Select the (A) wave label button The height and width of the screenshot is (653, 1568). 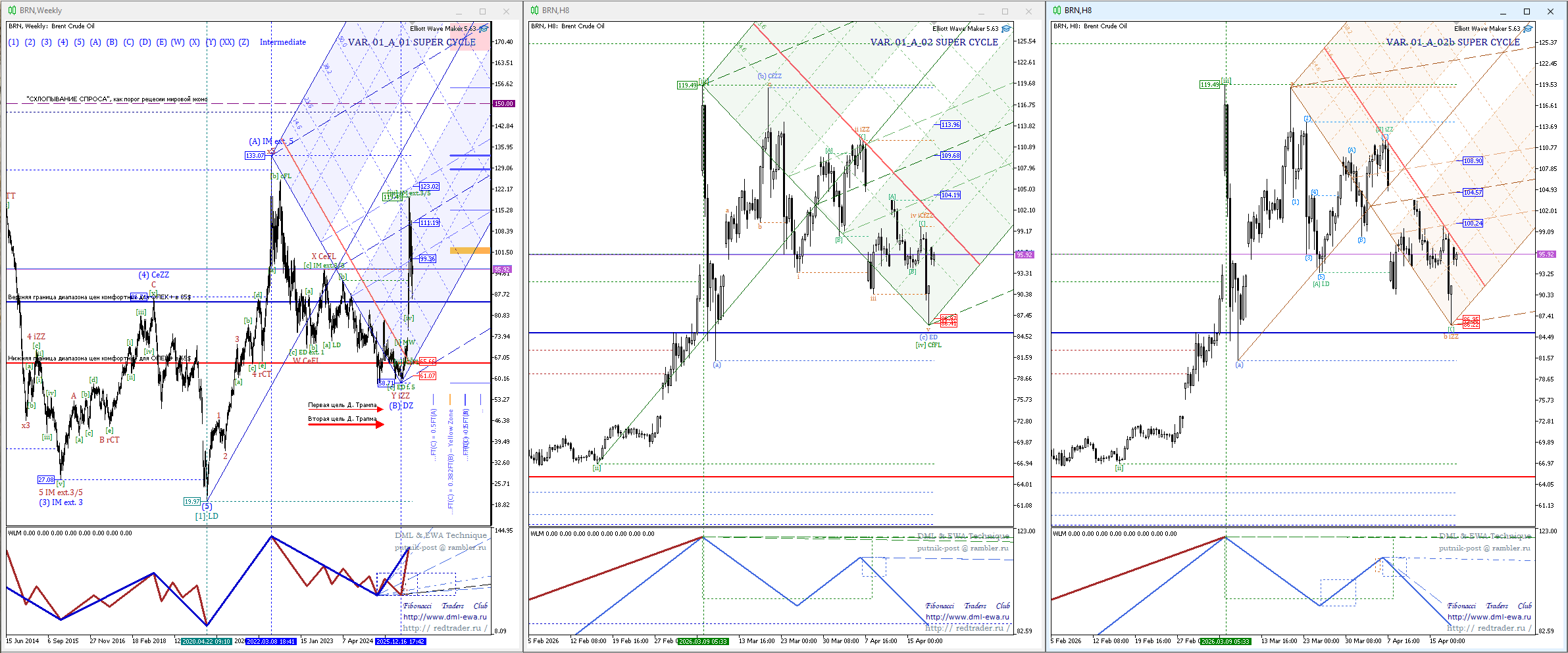coord(95,42)
